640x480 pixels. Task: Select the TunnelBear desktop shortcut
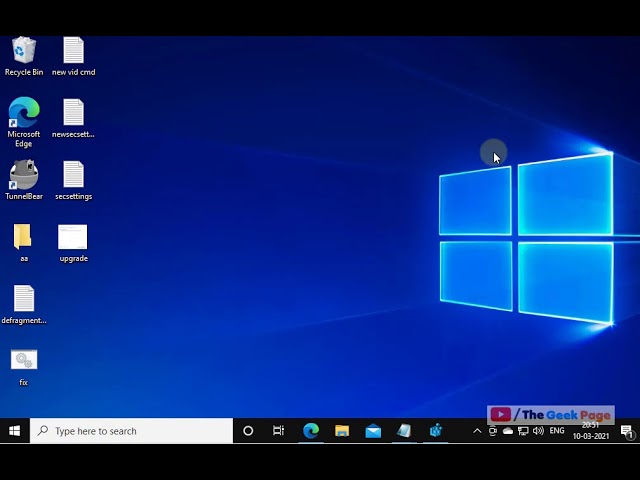(24, 180)
